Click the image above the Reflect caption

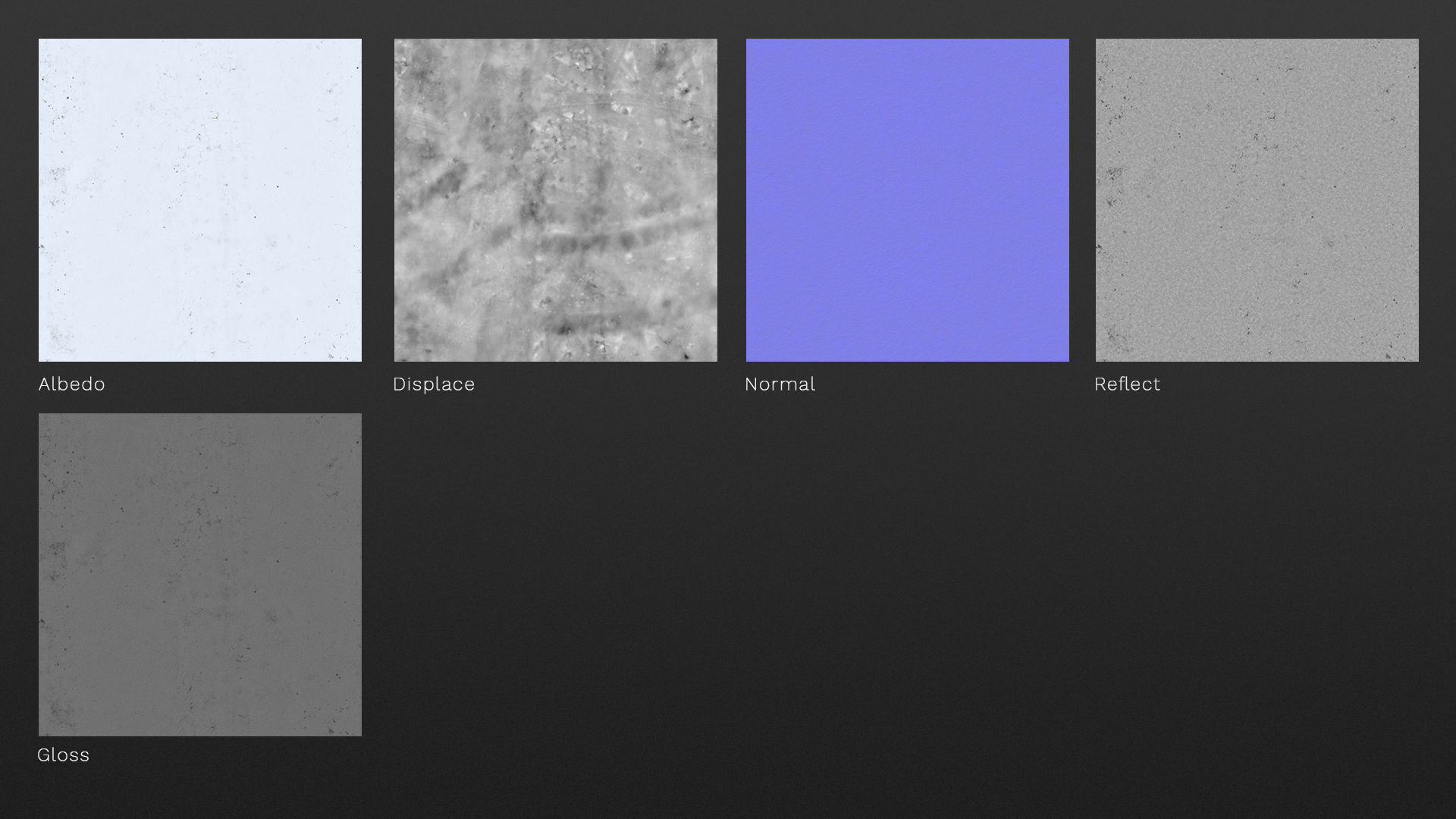pos(1257,200)
